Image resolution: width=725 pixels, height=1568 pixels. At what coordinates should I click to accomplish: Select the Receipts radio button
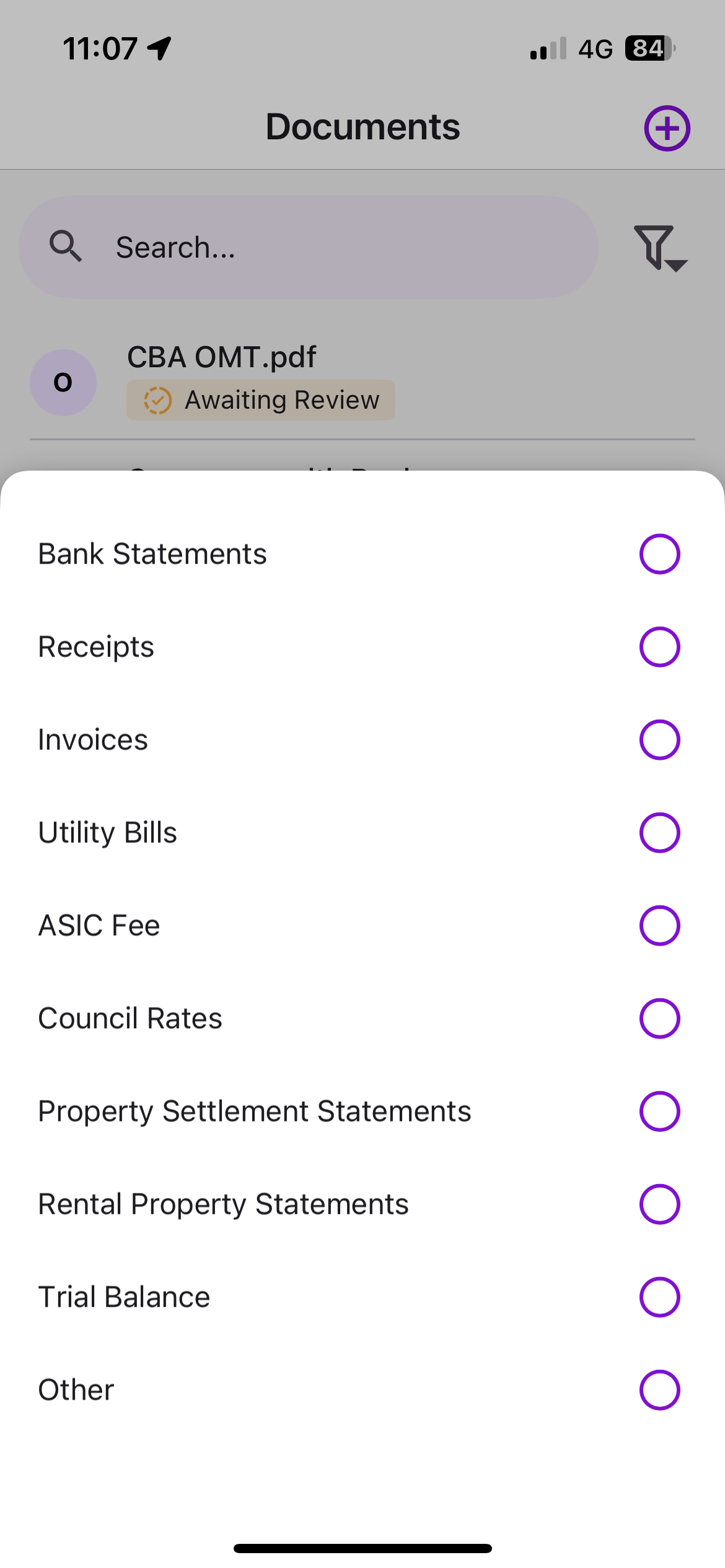[x=659, y=647]
